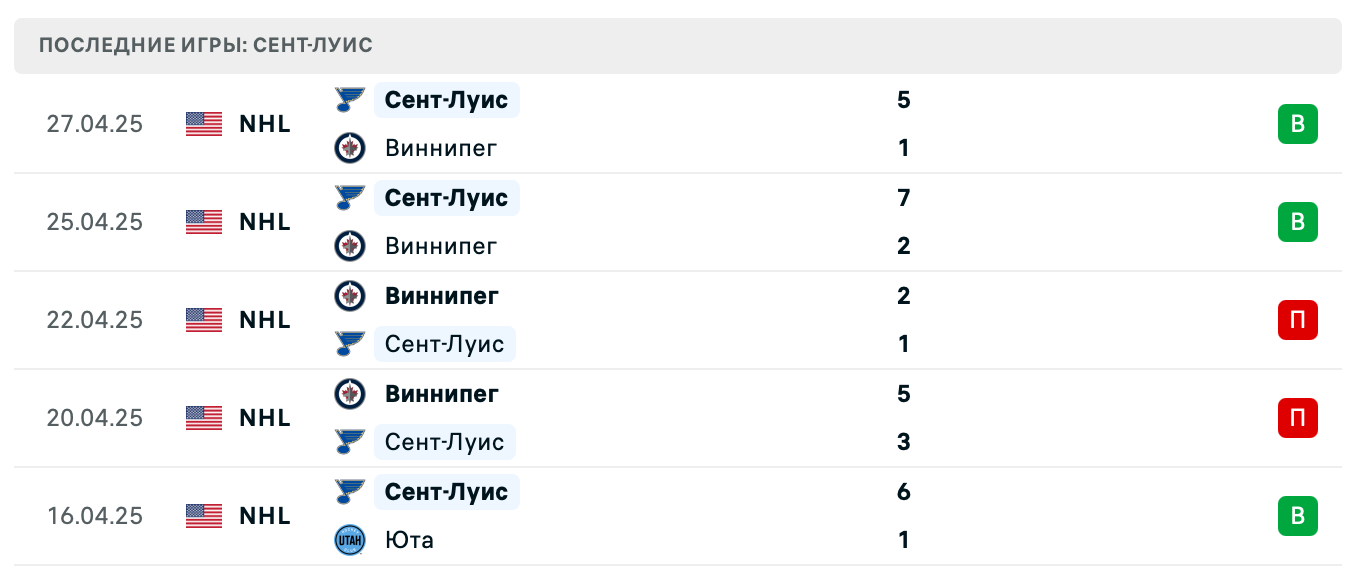Click the red loss badge for 20.04.25
1356x584 pixels.
point(1297,418)
